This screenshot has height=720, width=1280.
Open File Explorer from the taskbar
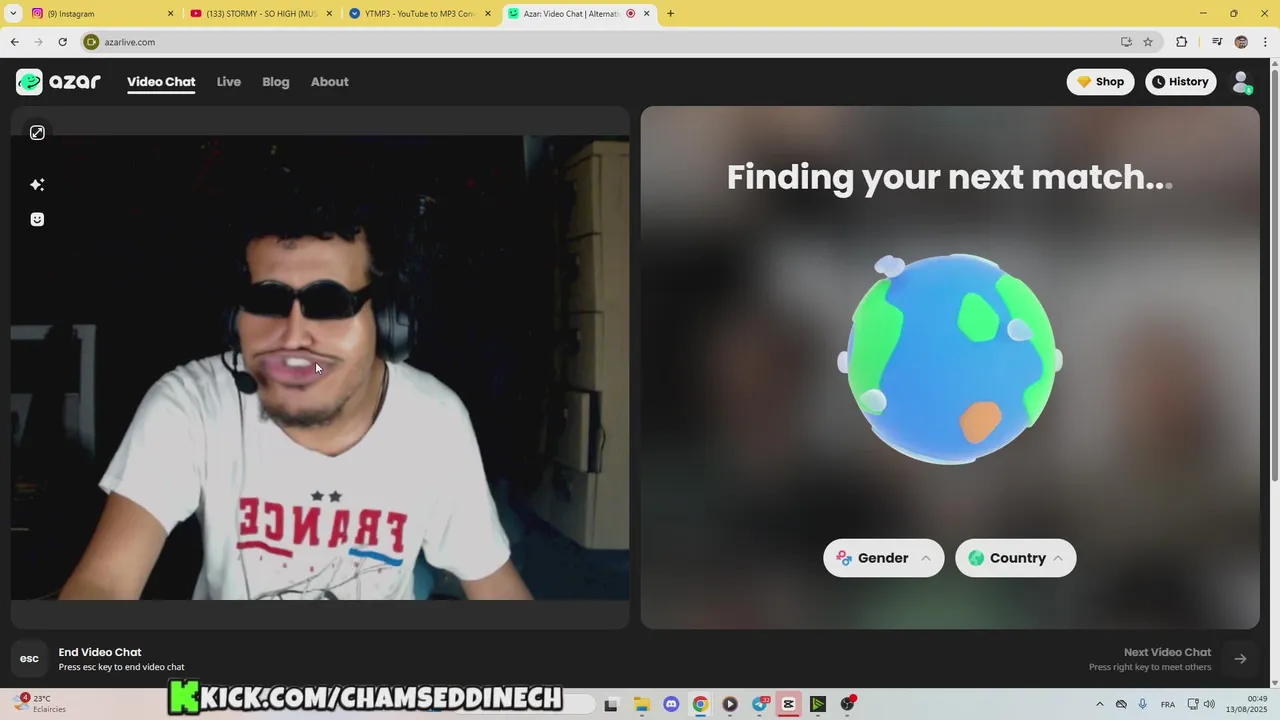tap(642, 704)
